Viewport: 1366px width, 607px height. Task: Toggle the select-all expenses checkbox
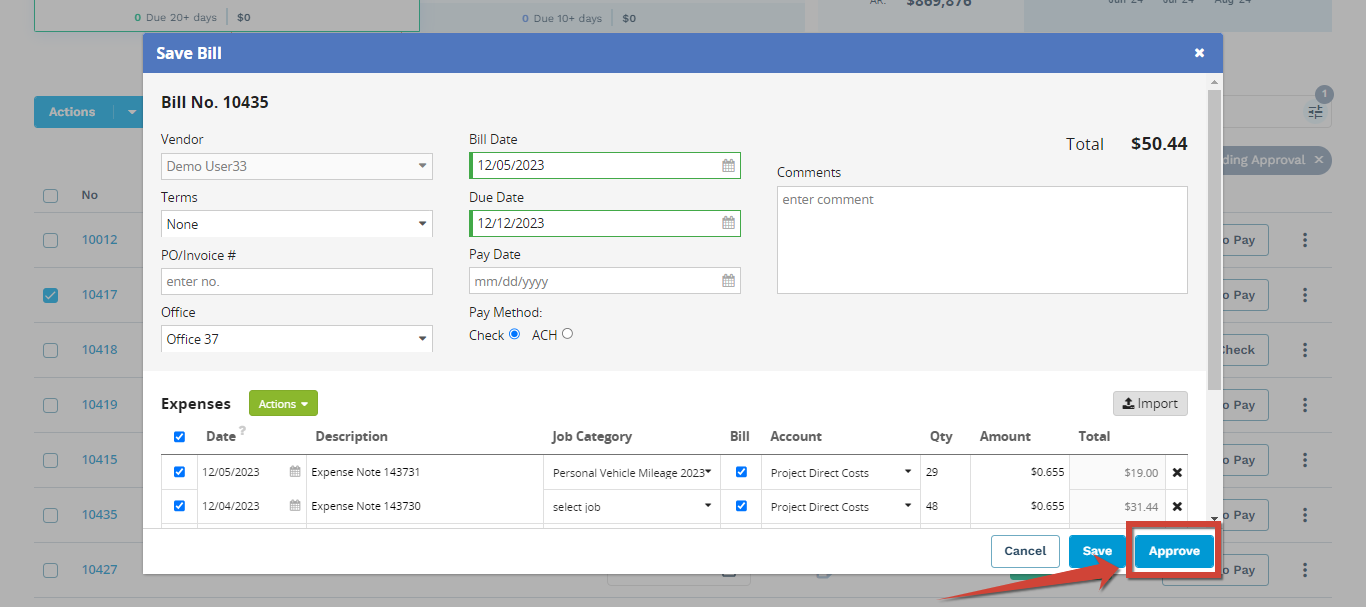click(x=179, y=437)
